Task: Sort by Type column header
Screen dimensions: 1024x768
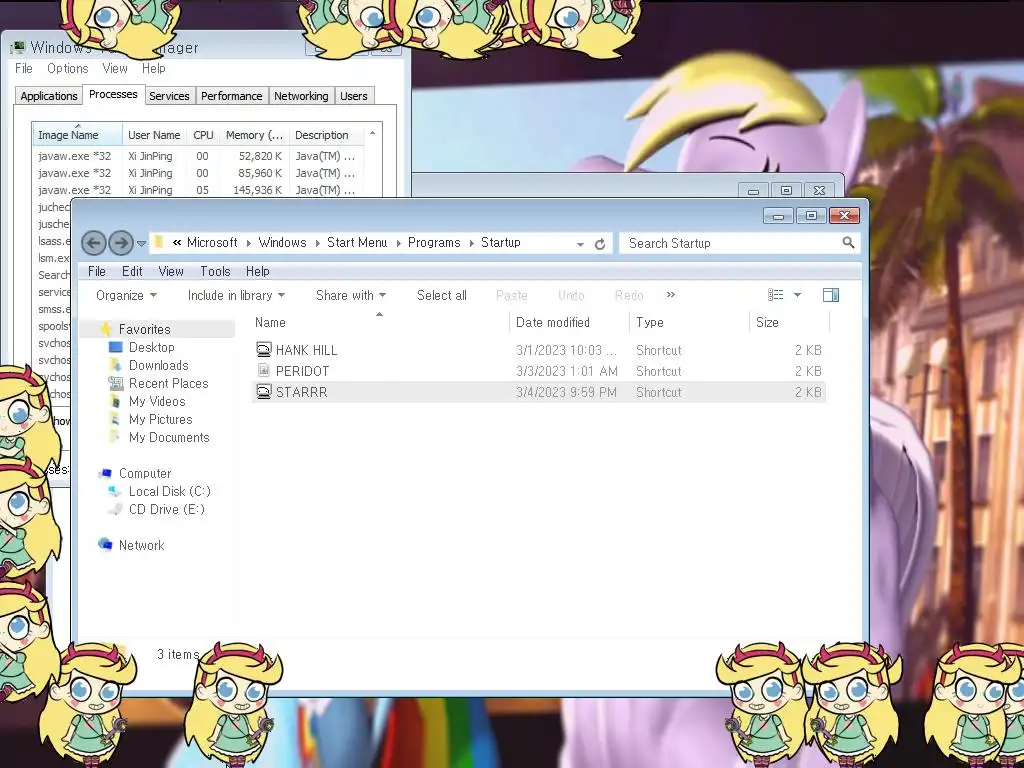Action: click(x=689, y=322)
